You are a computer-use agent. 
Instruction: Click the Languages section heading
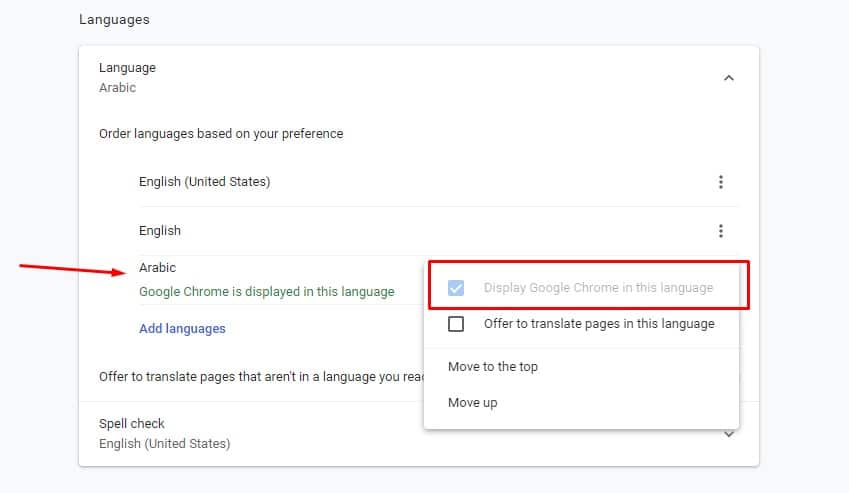click(x=114, y=19)
